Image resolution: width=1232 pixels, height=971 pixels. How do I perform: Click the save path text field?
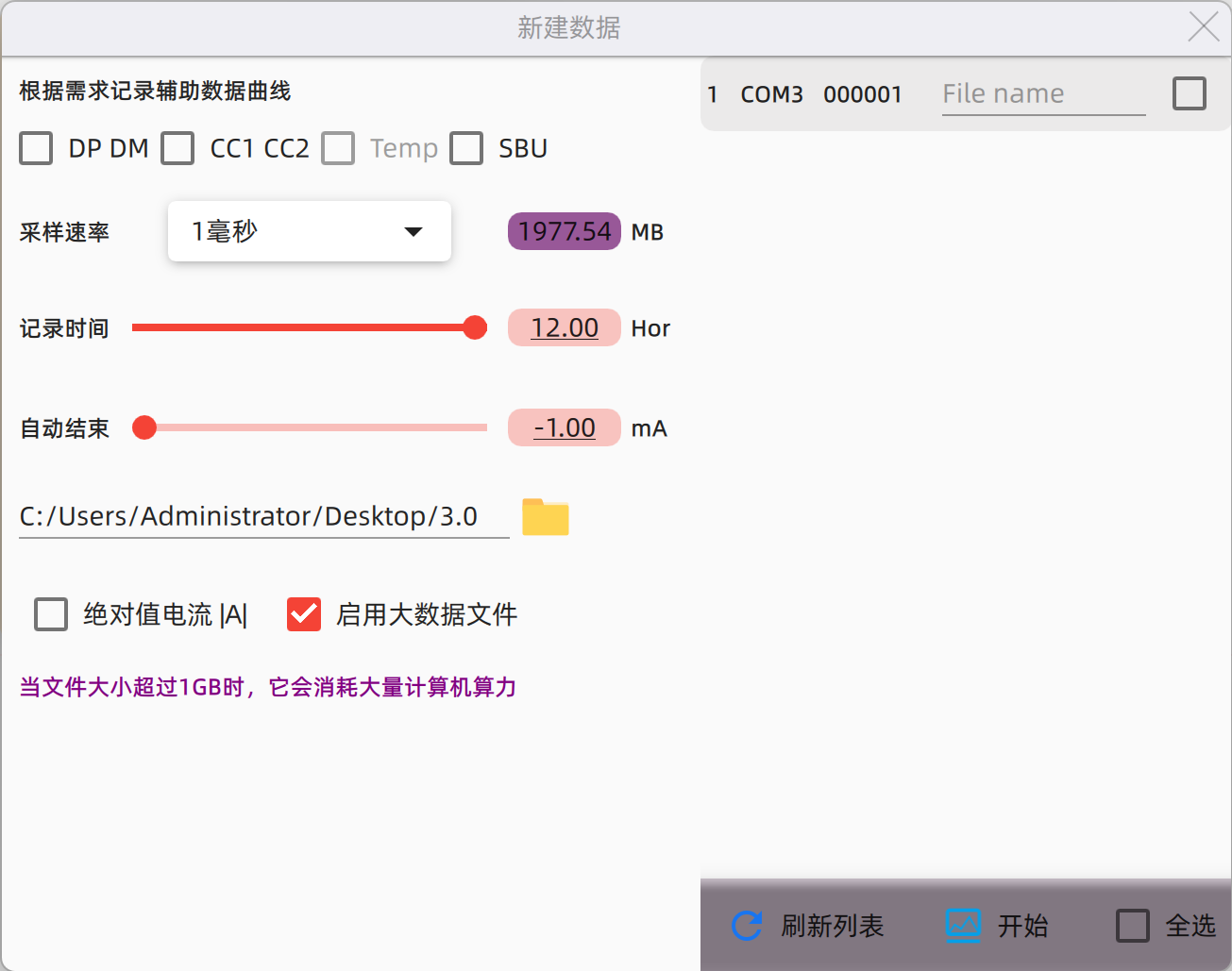tap(263, 516)
